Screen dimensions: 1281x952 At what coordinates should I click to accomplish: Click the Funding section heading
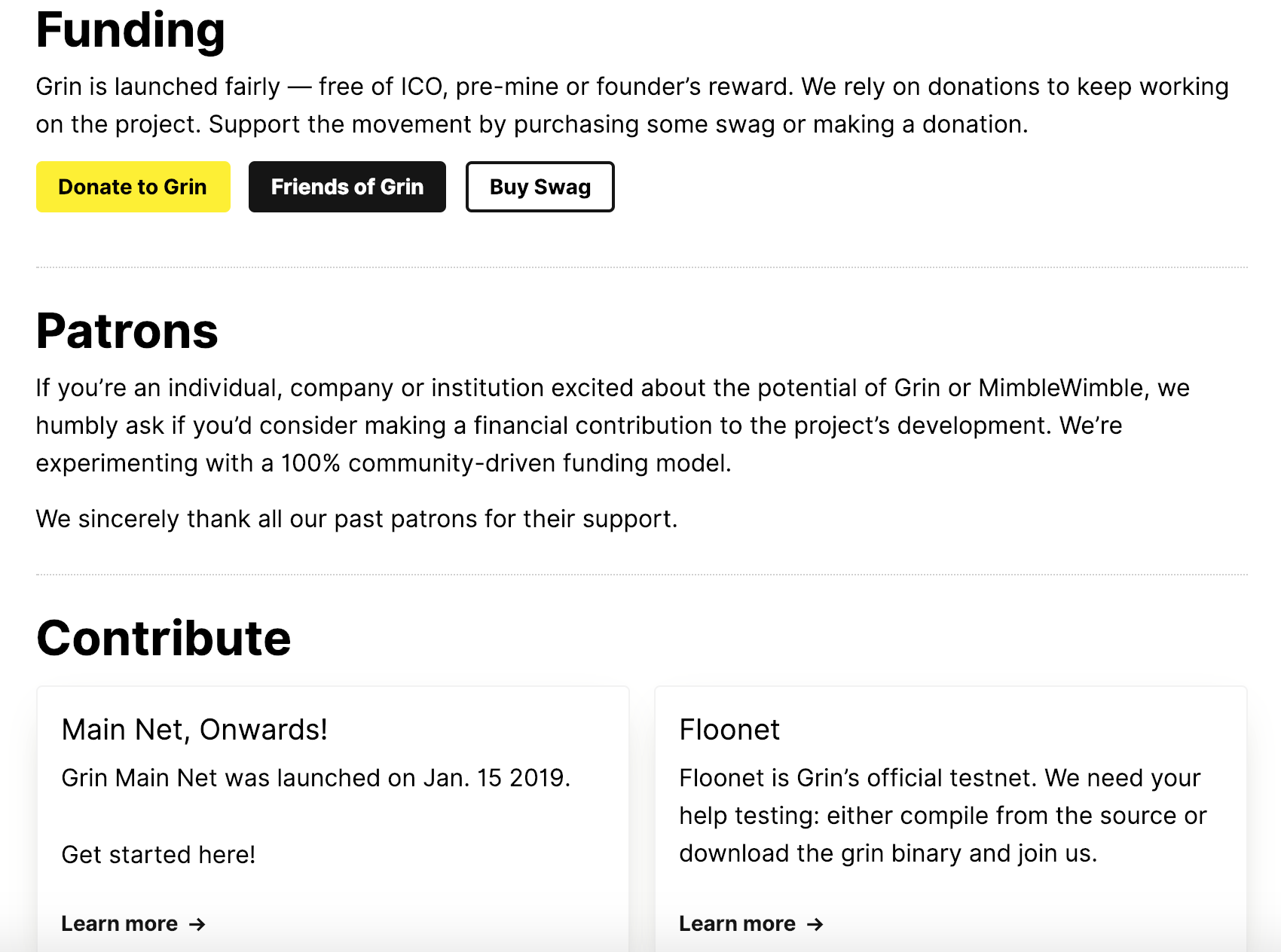(130, 30)
